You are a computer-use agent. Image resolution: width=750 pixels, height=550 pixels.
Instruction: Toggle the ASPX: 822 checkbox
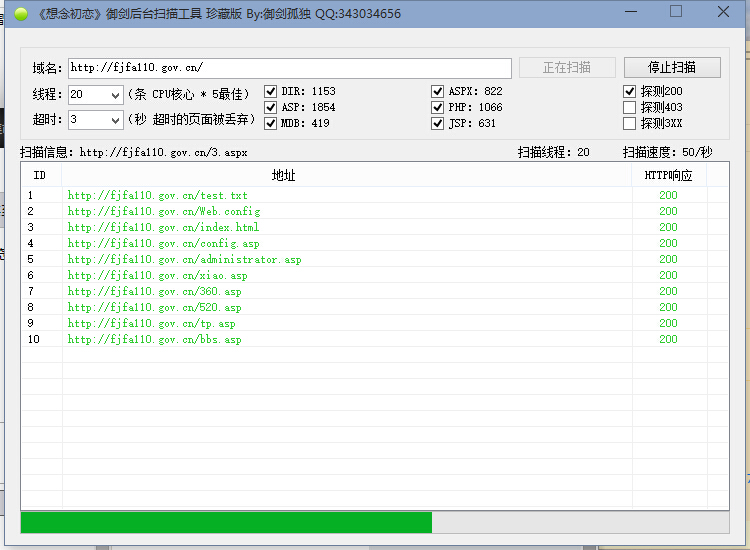(438, 91)
